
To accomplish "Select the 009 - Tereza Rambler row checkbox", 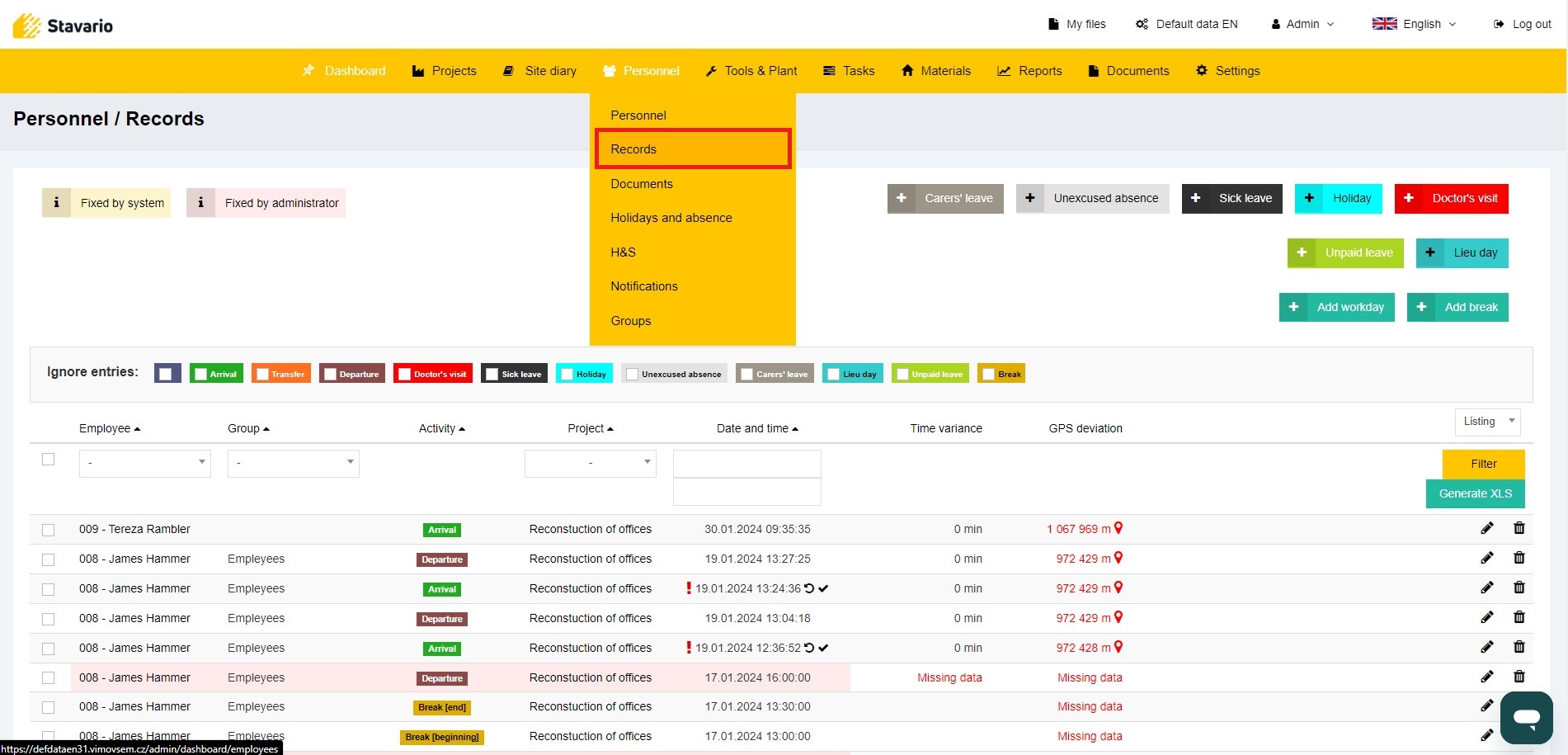I will click(49, 530).
